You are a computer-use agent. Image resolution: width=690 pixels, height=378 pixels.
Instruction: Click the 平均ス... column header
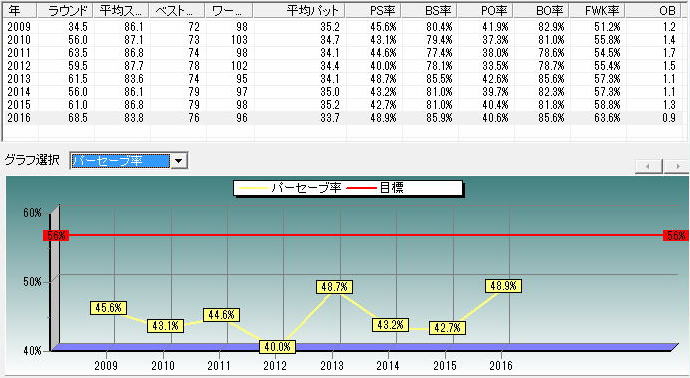tap(121, 10)
